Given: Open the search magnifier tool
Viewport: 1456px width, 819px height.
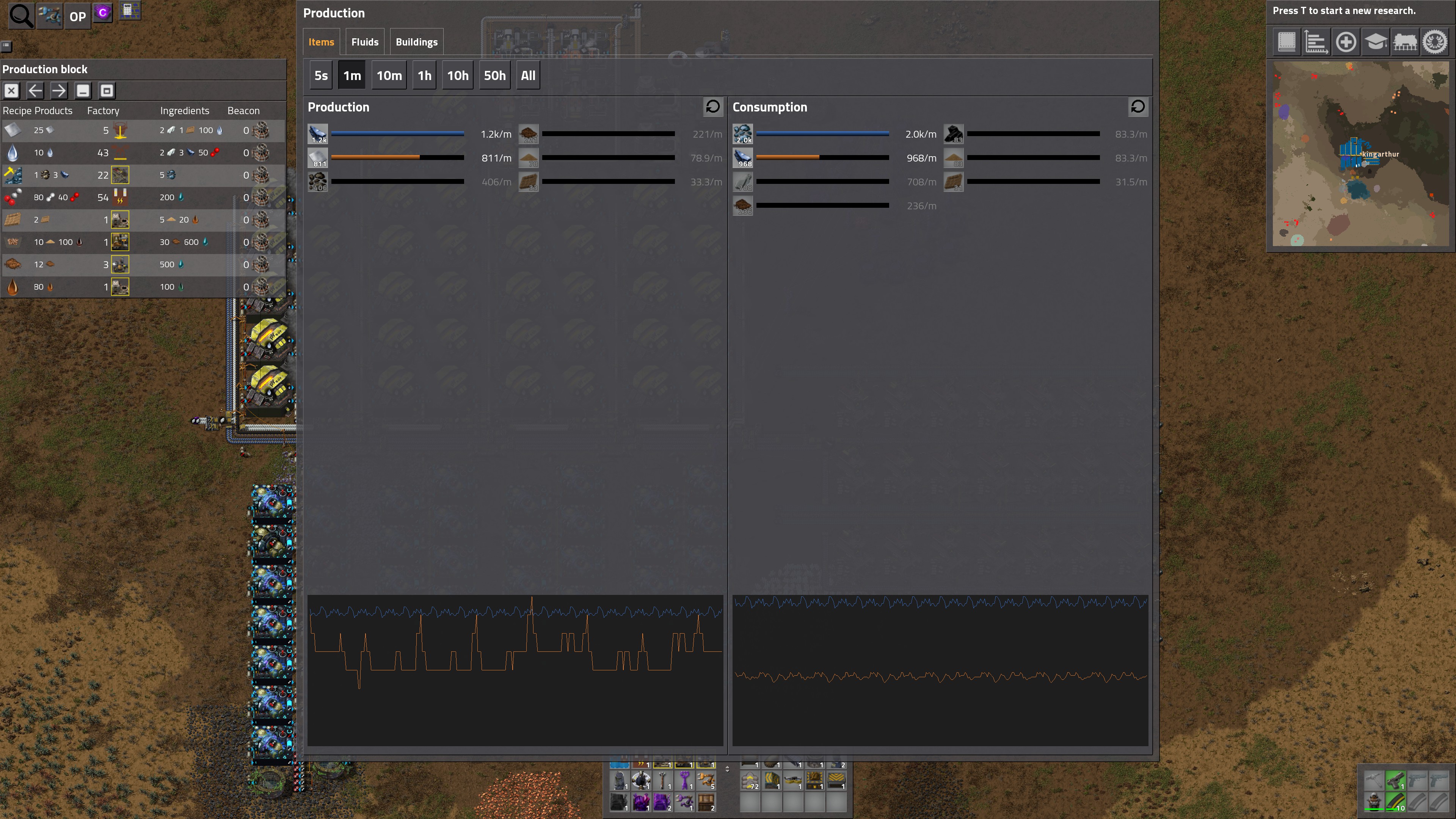Looking at the screenshot, I should [21, 16].
